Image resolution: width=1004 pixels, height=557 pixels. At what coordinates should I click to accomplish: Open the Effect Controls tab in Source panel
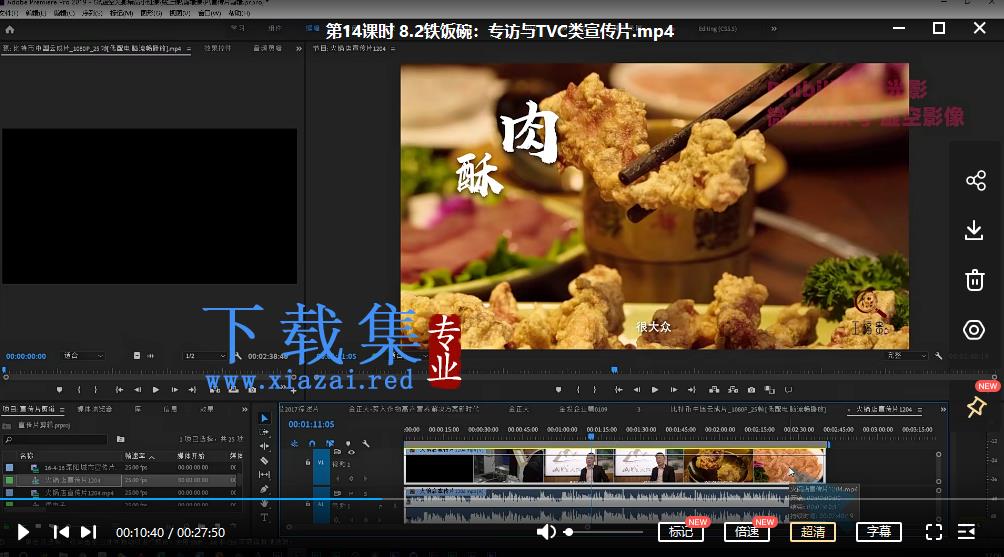tap(218, 48)
